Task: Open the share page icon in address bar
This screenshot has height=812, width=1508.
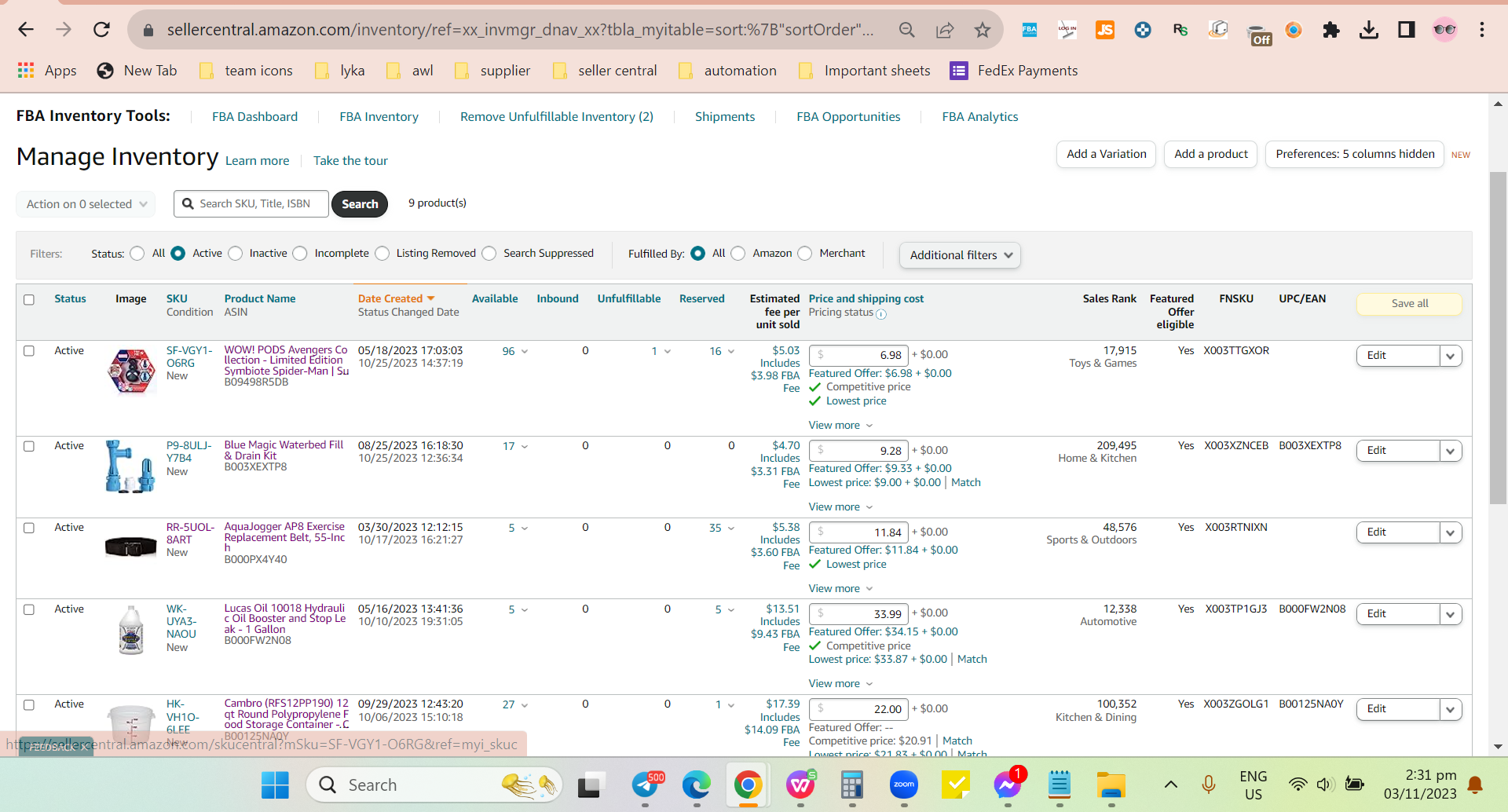Action: [945, 30]
